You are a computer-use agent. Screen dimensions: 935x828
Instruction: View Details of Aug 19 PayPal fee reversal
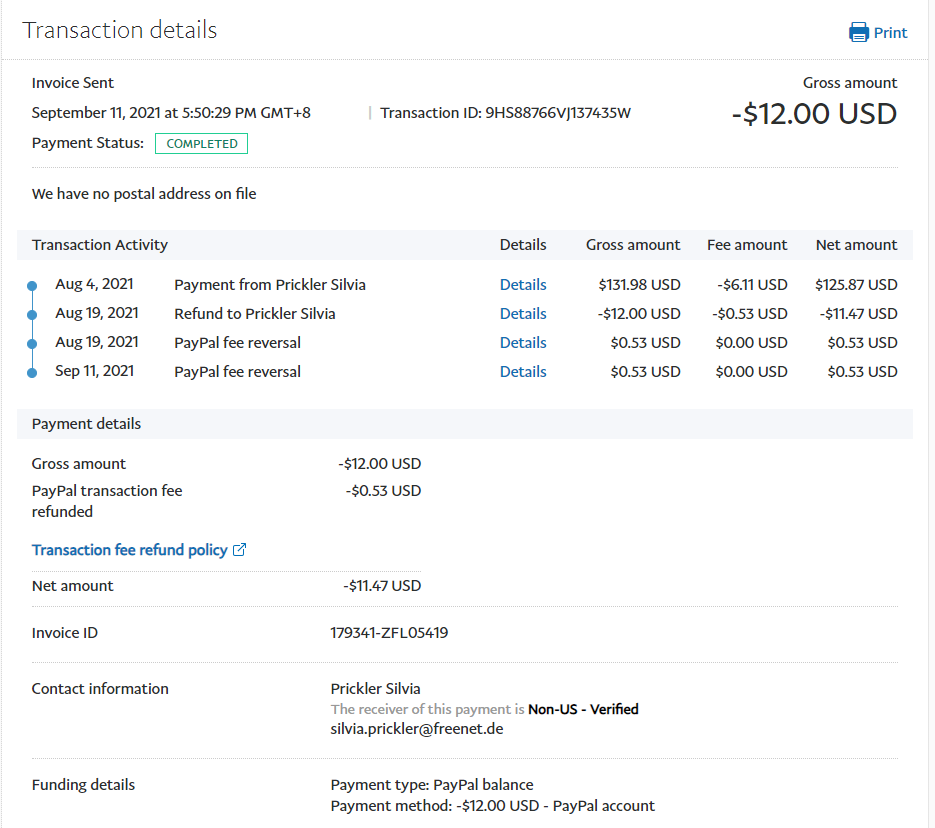pos(523,343)
